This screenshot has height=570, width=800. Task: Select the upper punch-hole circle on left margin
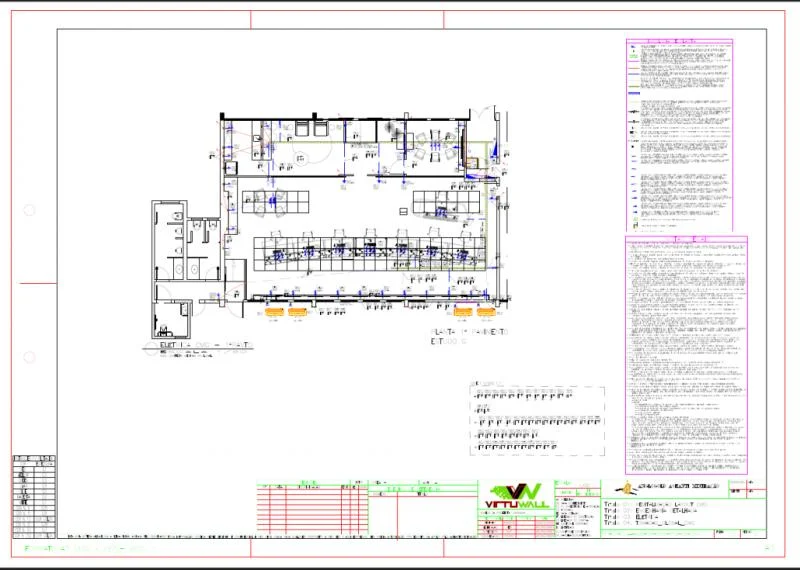pyautogui.click(x=29, y=210)
